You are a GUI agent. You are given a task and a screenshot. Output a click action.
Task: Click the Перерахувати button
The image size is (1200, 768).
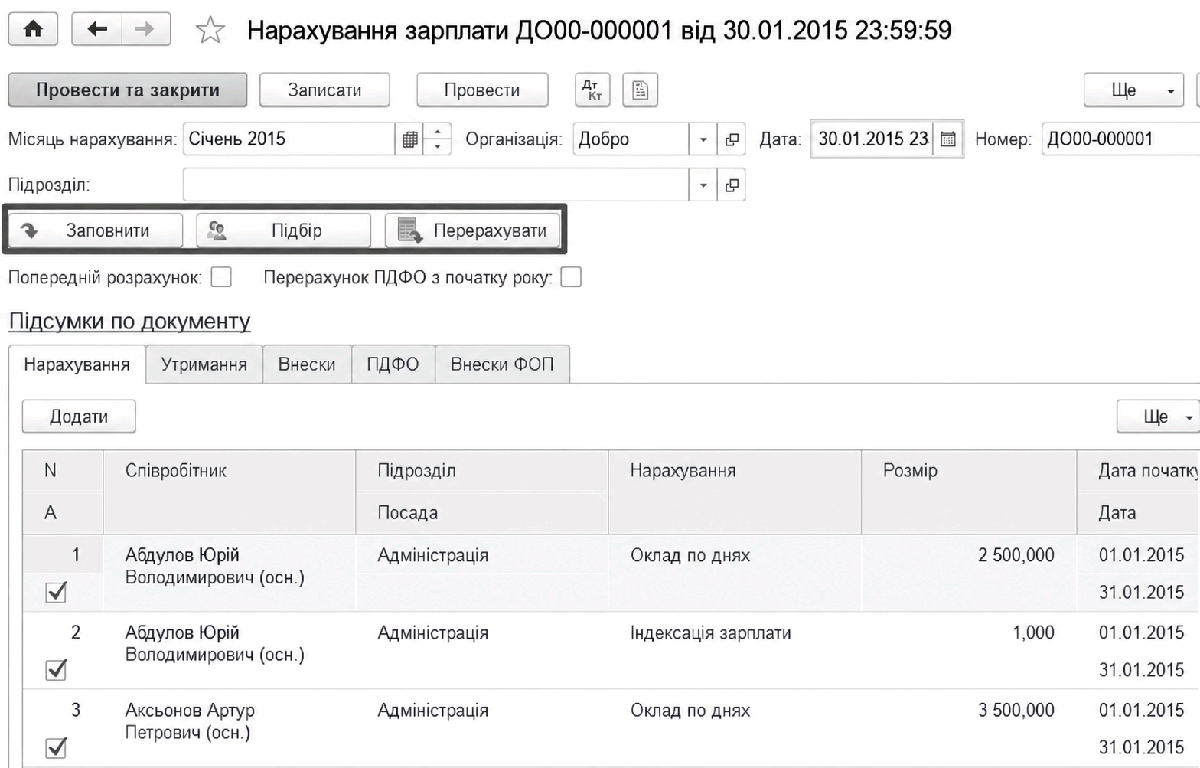pyautogui.click(x=473, y=231)
